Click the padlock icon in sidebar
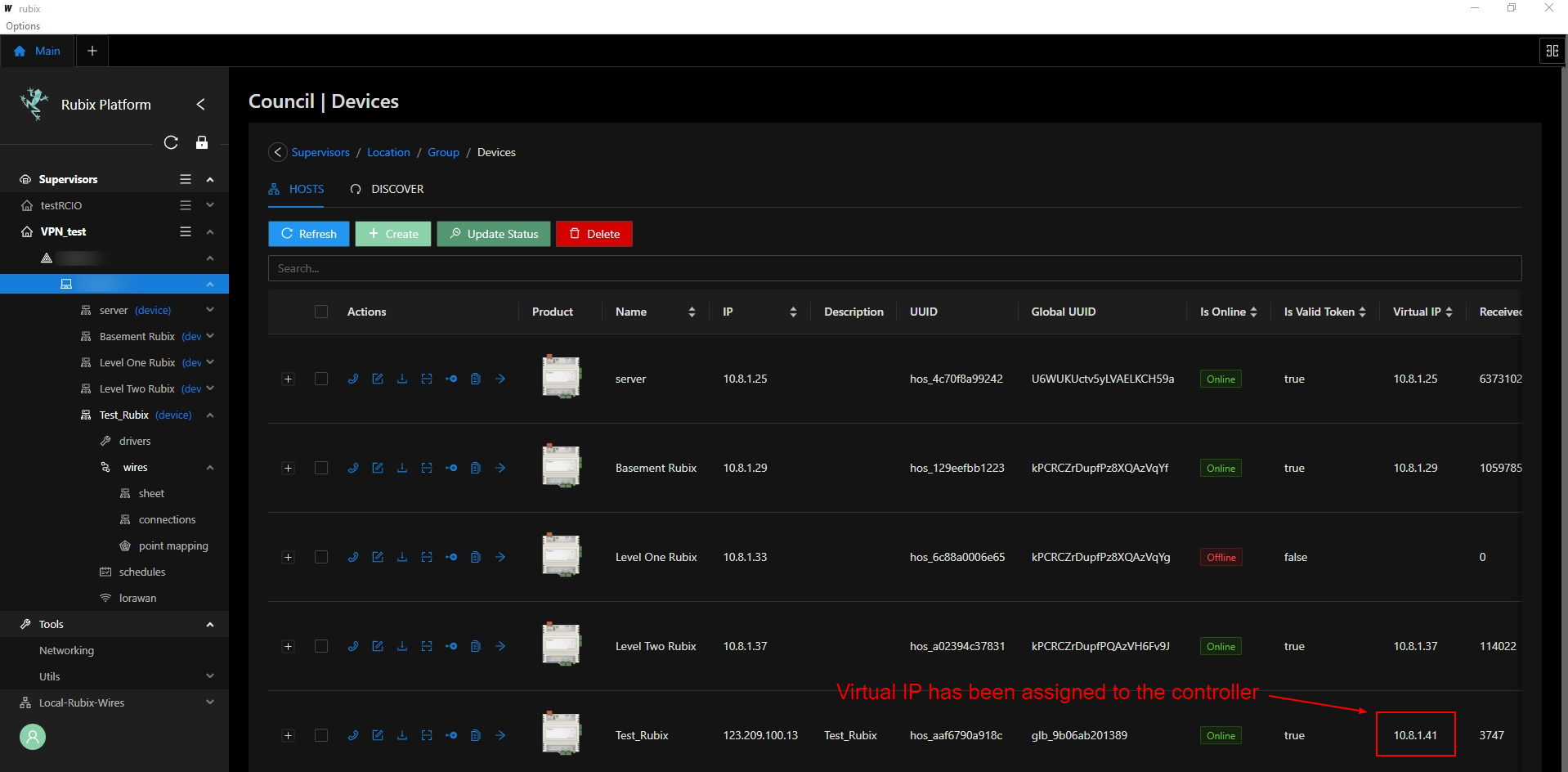This screenshot has height=772, width=1568. click(202, 142)
